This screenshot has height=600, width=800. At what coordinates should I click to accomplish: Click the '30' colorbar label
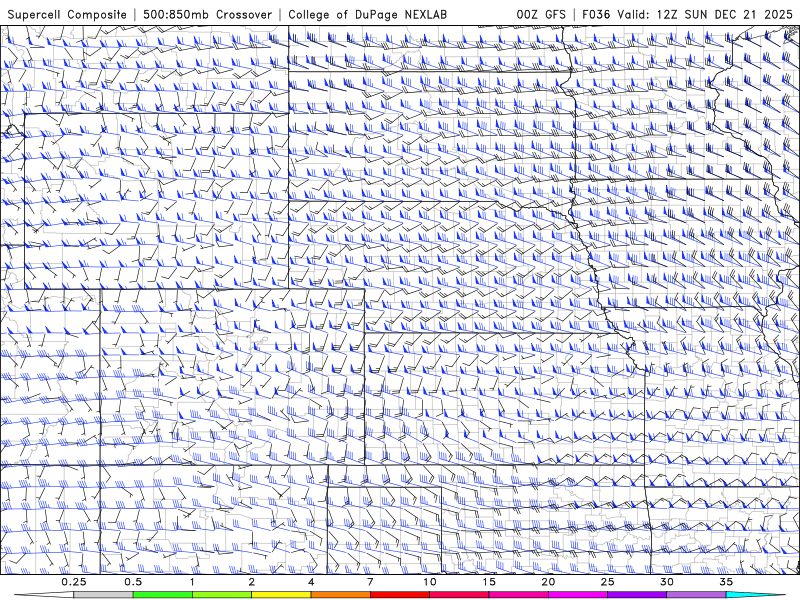pyautogui.click(x=667, y=582)
